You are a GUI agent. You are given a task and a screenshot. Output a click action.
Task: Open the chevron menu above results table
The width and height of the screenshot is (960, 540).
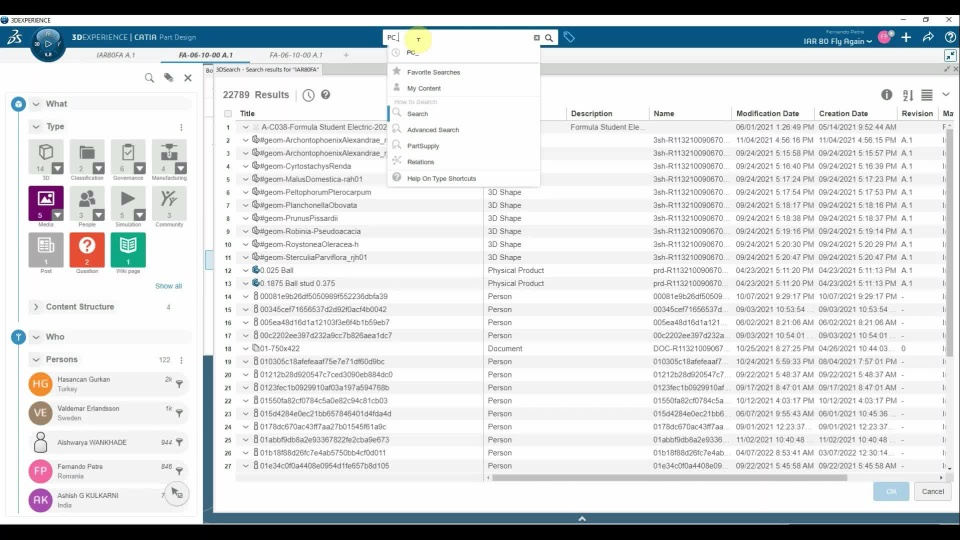946,94
